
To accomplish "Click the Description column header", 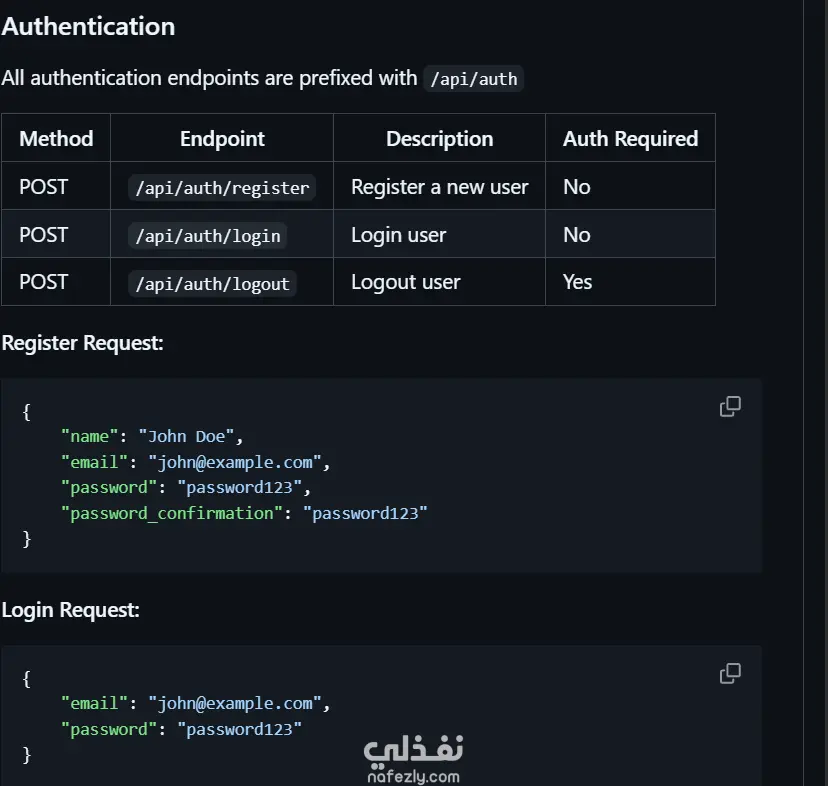I will [x=439, y=139].
